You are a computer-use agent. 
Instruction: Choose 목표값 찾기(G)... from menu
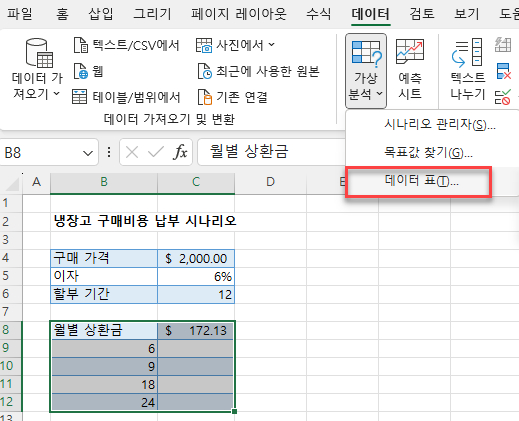tap(432, 153)
